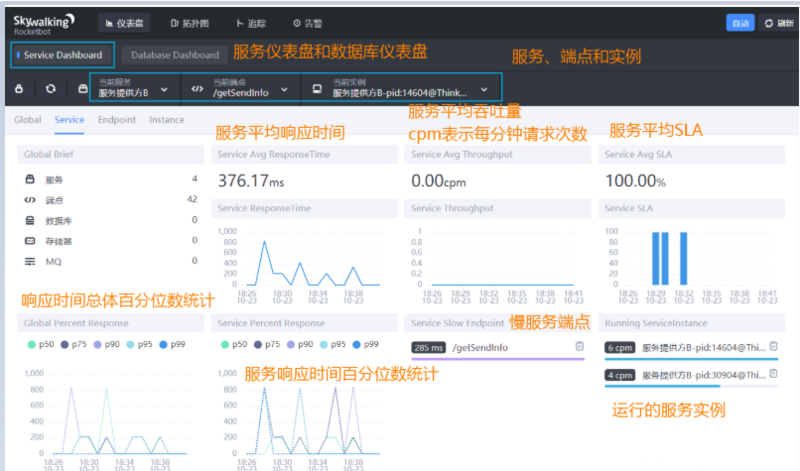
Task: Toggle p50 legend in Global Percent Response
Action: click(36, 343)
